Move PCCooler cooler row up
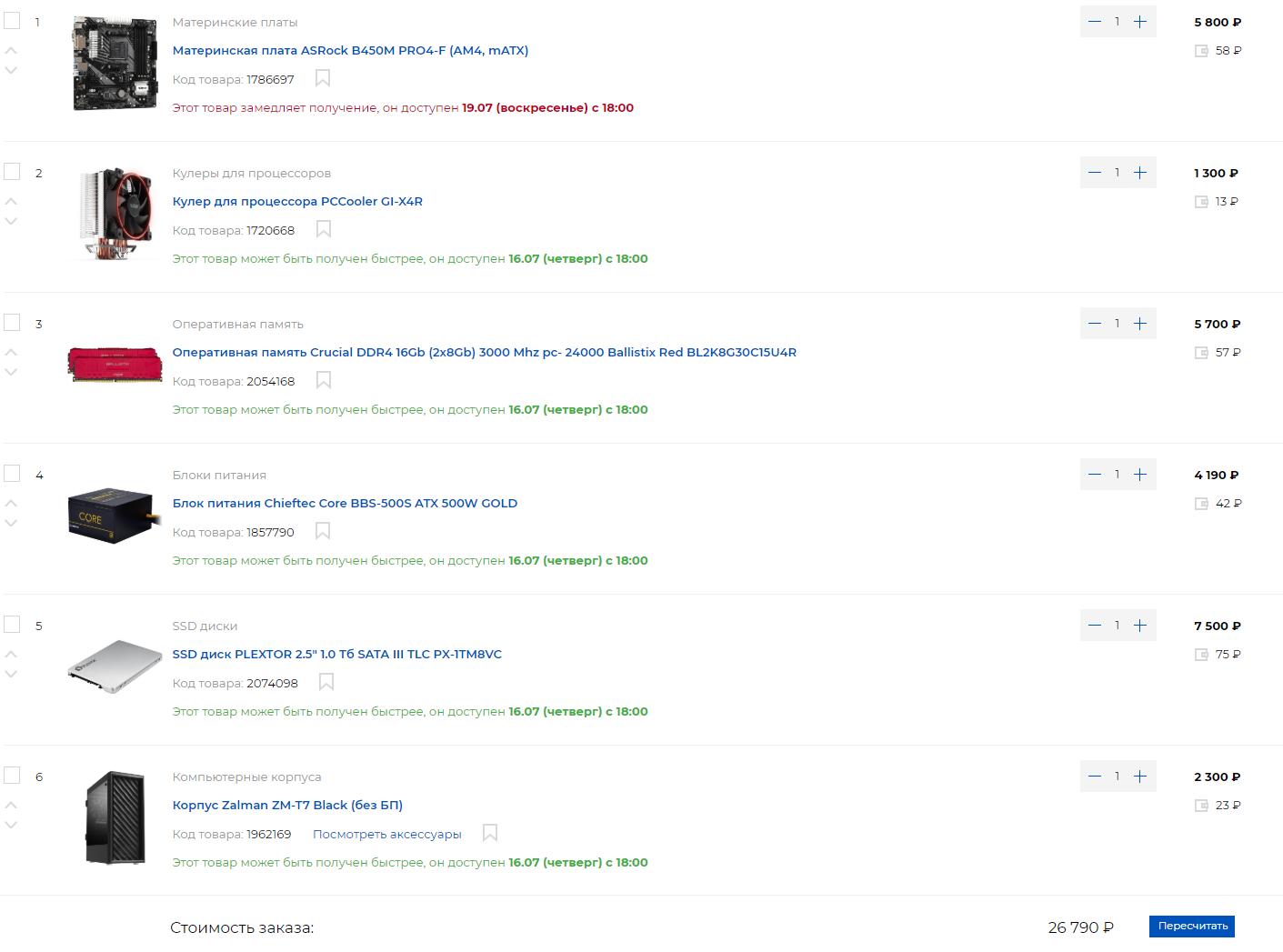The image size is (1283, 952). [11, 201]
